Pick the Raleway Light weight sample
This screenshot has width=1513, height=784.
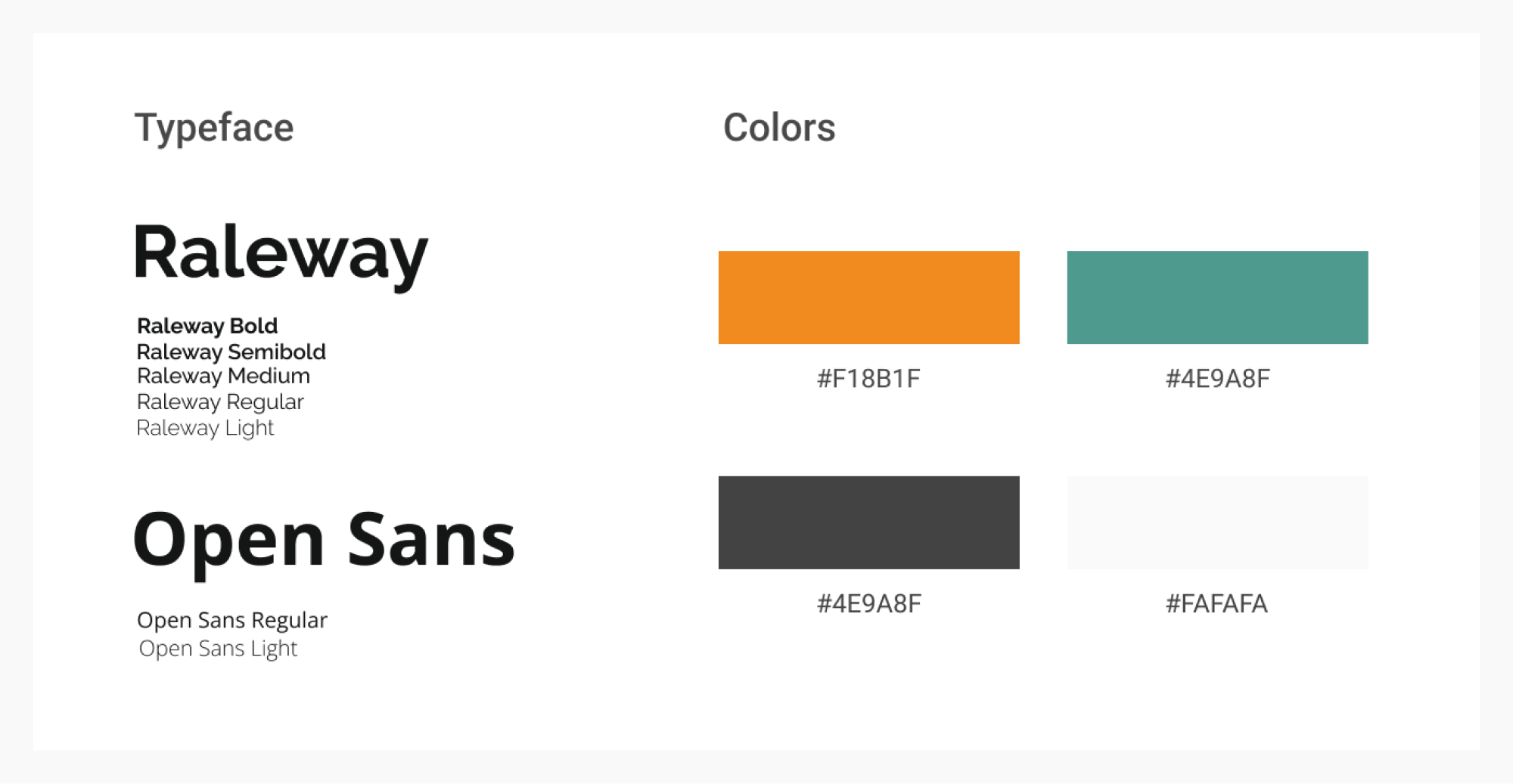[x=205, y=428]
